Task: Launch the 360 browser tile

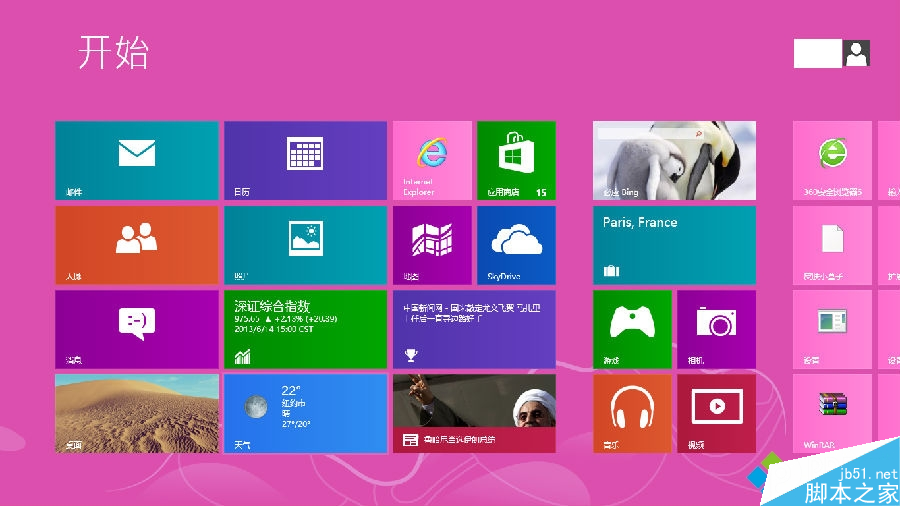Action: coord(832,160)
